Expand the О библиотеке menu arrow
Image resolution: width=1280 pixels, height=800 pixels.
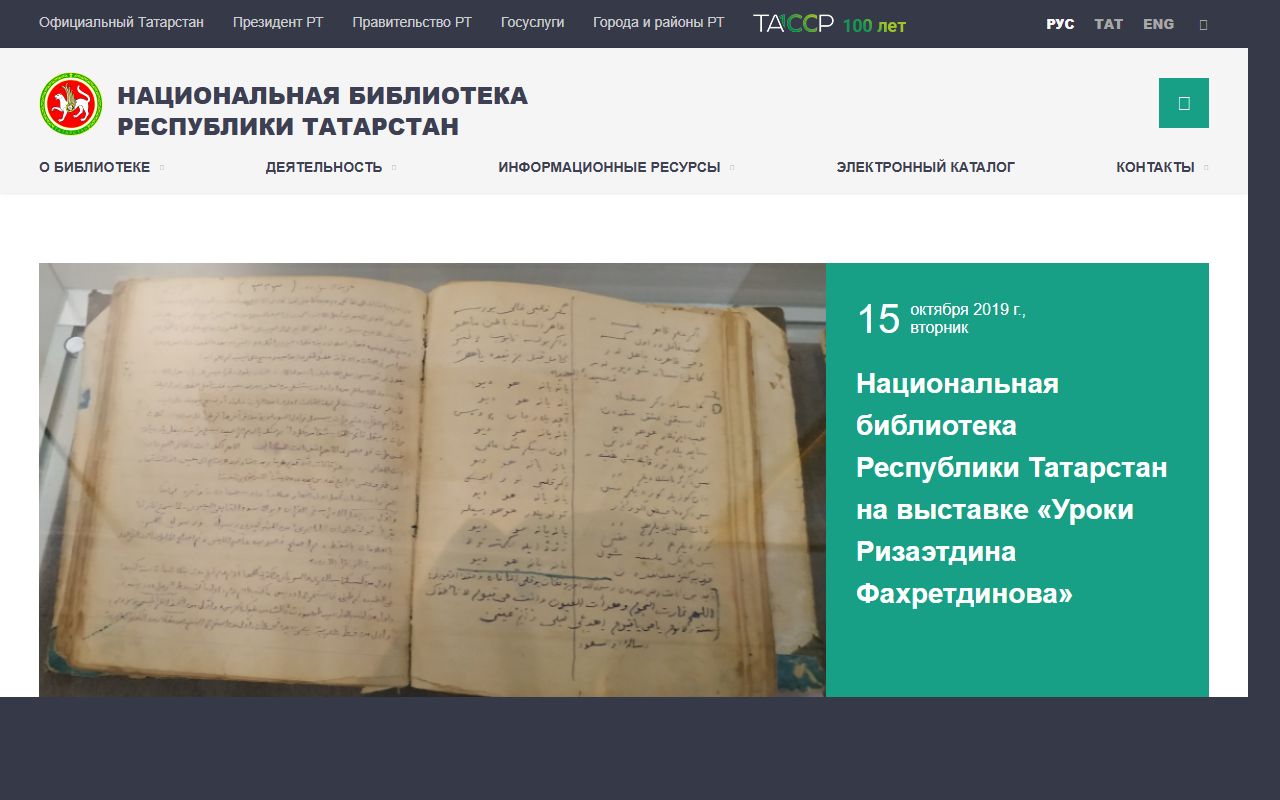click(161, 168)
